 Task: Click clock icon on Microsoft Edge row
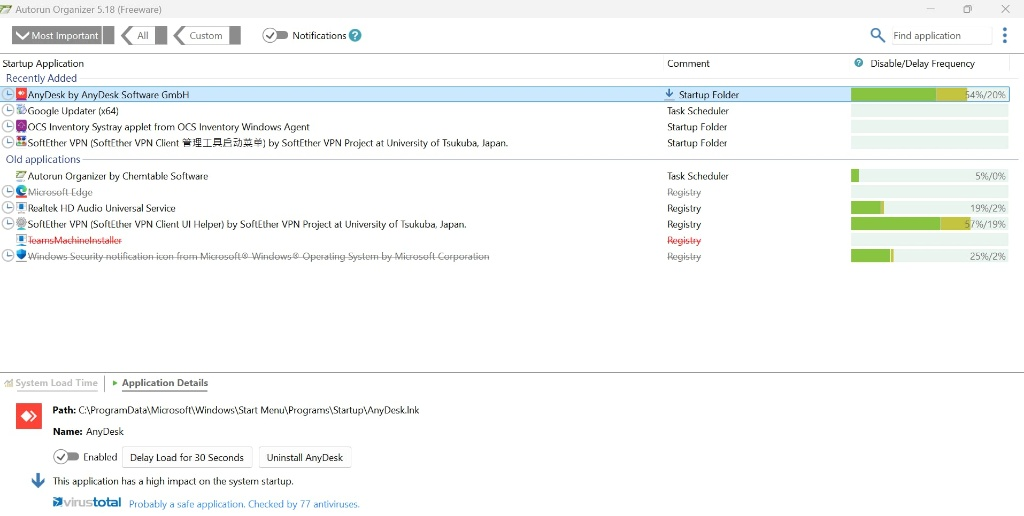8,192
